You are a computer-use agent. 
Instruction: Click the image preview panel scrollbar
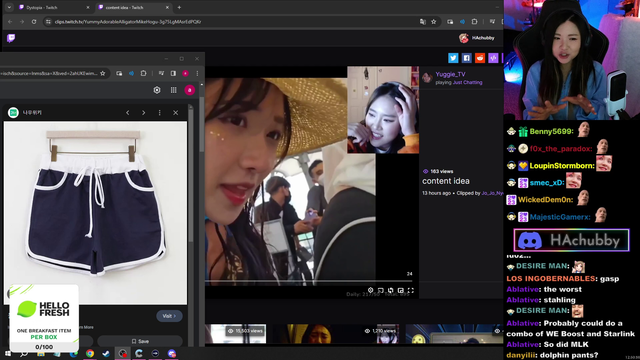tap(191, 176)
